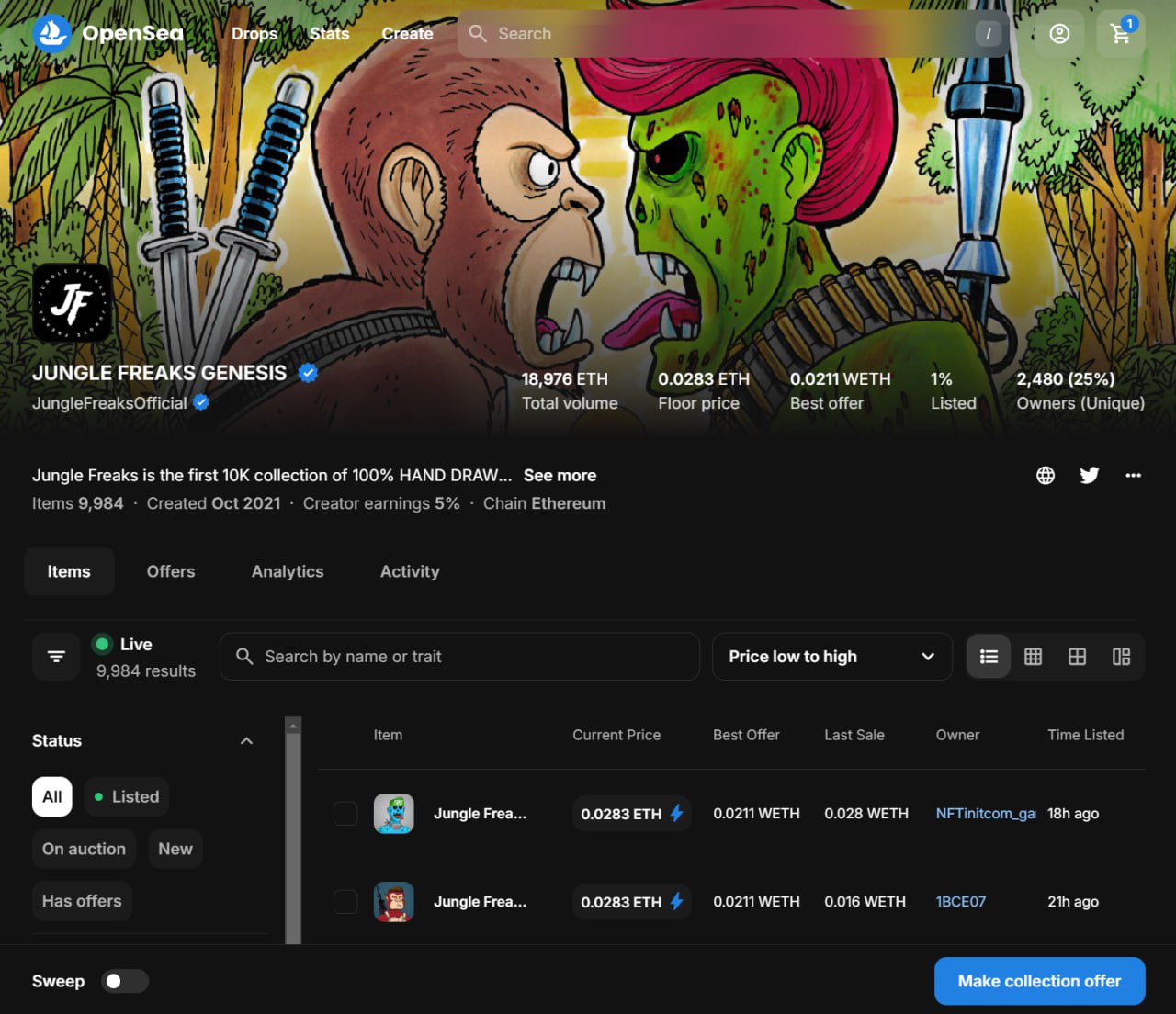Click the magnifier in the name or trait search
The image size is (1176, 1014).
coord(244,657)
